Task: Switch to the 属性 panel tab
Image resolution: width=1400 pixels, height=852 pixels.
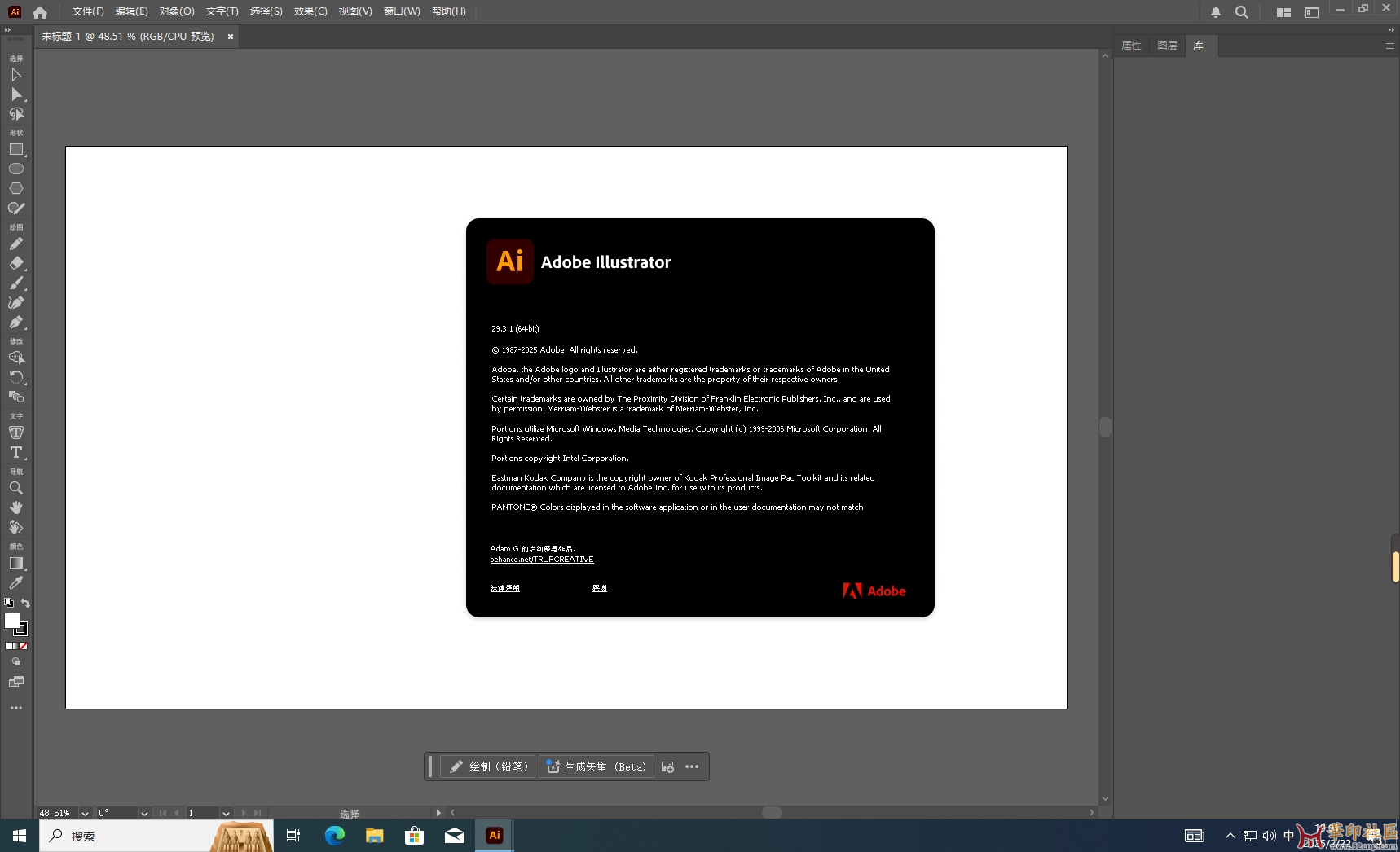Action: (1132, 46)
